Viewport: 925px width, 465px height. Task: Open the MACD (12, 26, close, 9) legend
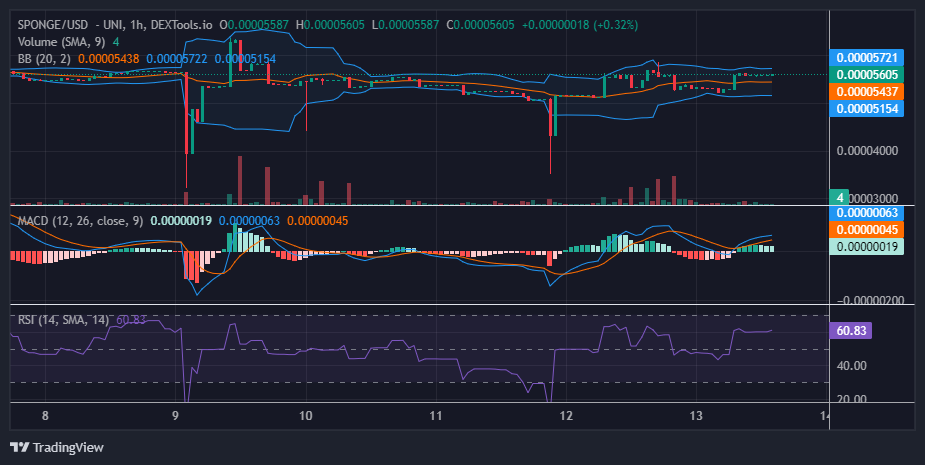[80, 221]
